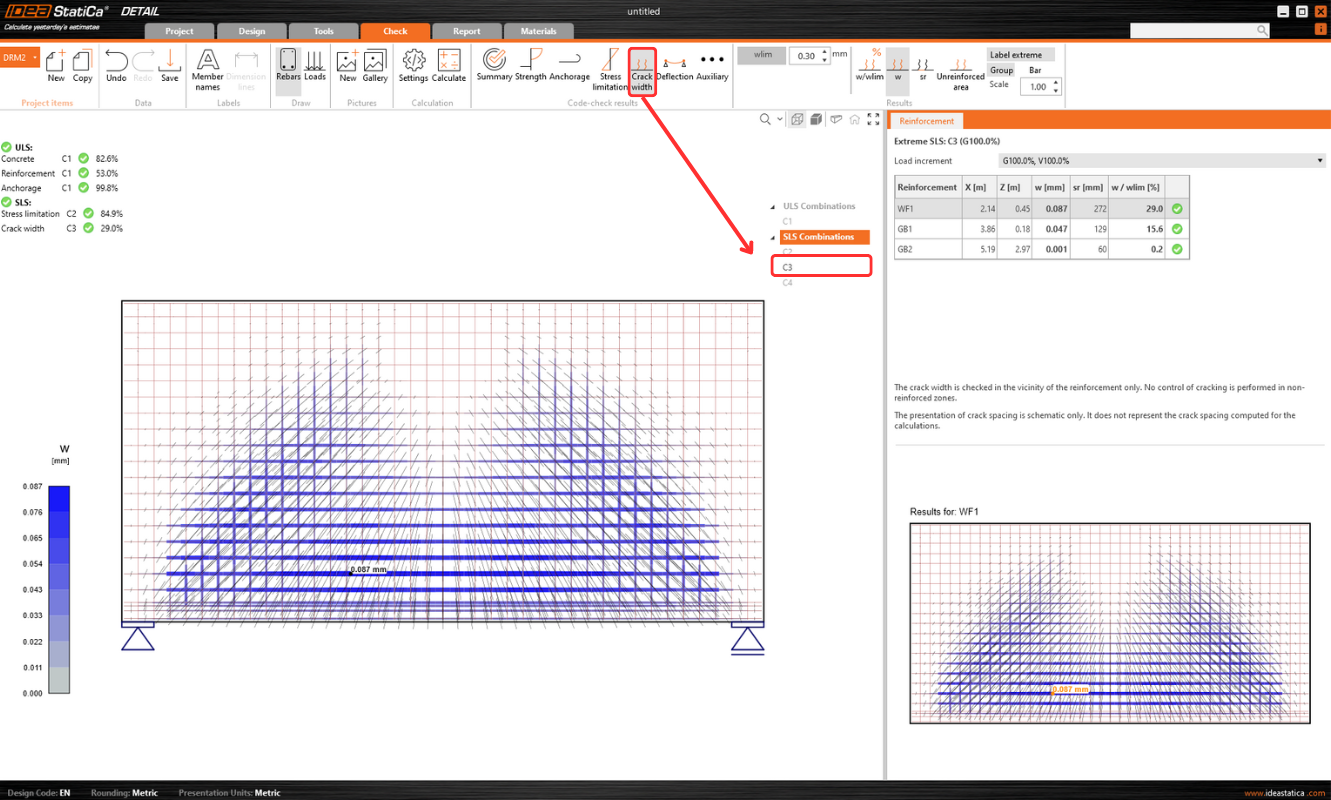Toggle the Label extreme option
This screenshot has width=1331, height=800.
(1020, 55)
